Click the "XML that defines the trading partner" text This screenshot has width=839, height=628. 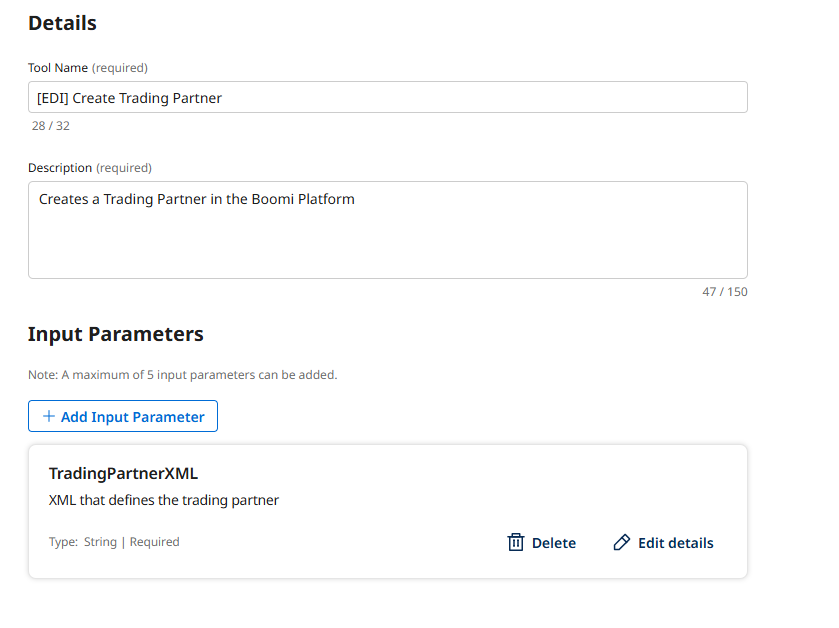click(163, 500)
